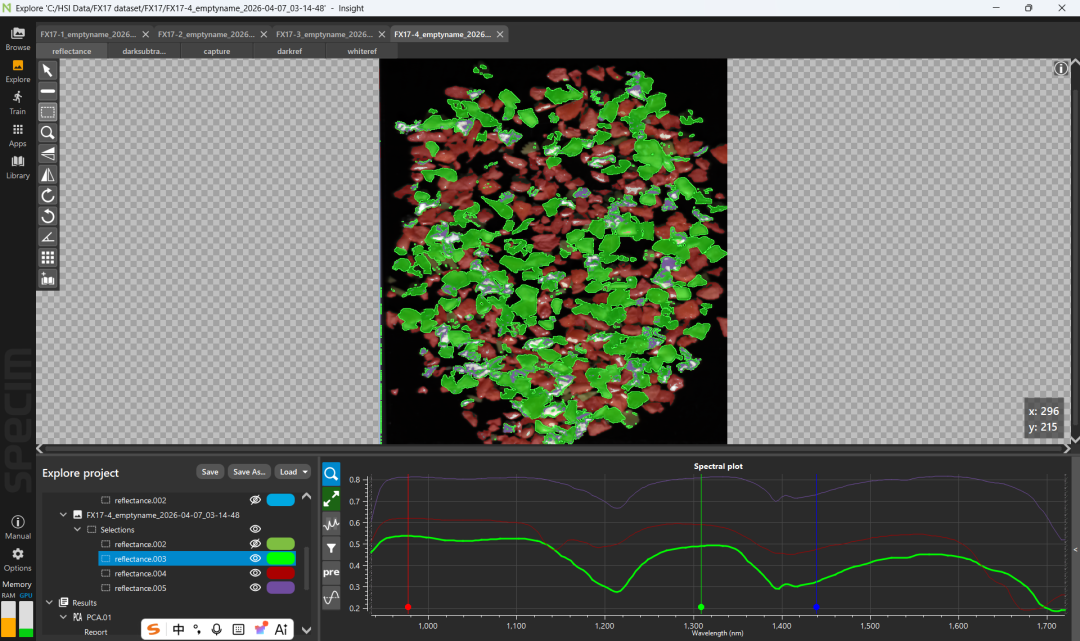This screenshot has height=641, width=1080.
Task: Open the Browse view in the sidebar
Action: click(x=18, y=39)
